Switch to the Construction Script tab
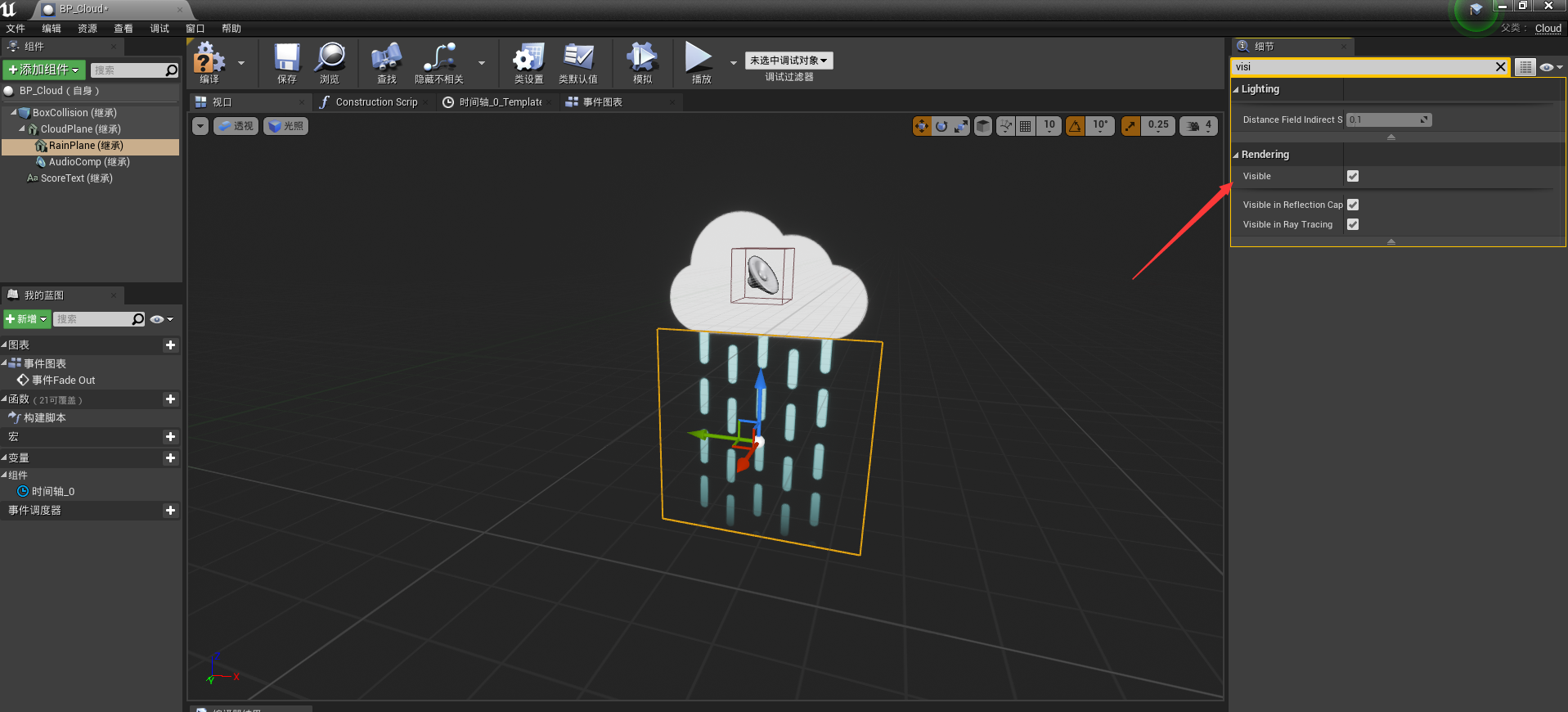The width and height of the screenshot is (1568, 712). (x=375, y=102)
